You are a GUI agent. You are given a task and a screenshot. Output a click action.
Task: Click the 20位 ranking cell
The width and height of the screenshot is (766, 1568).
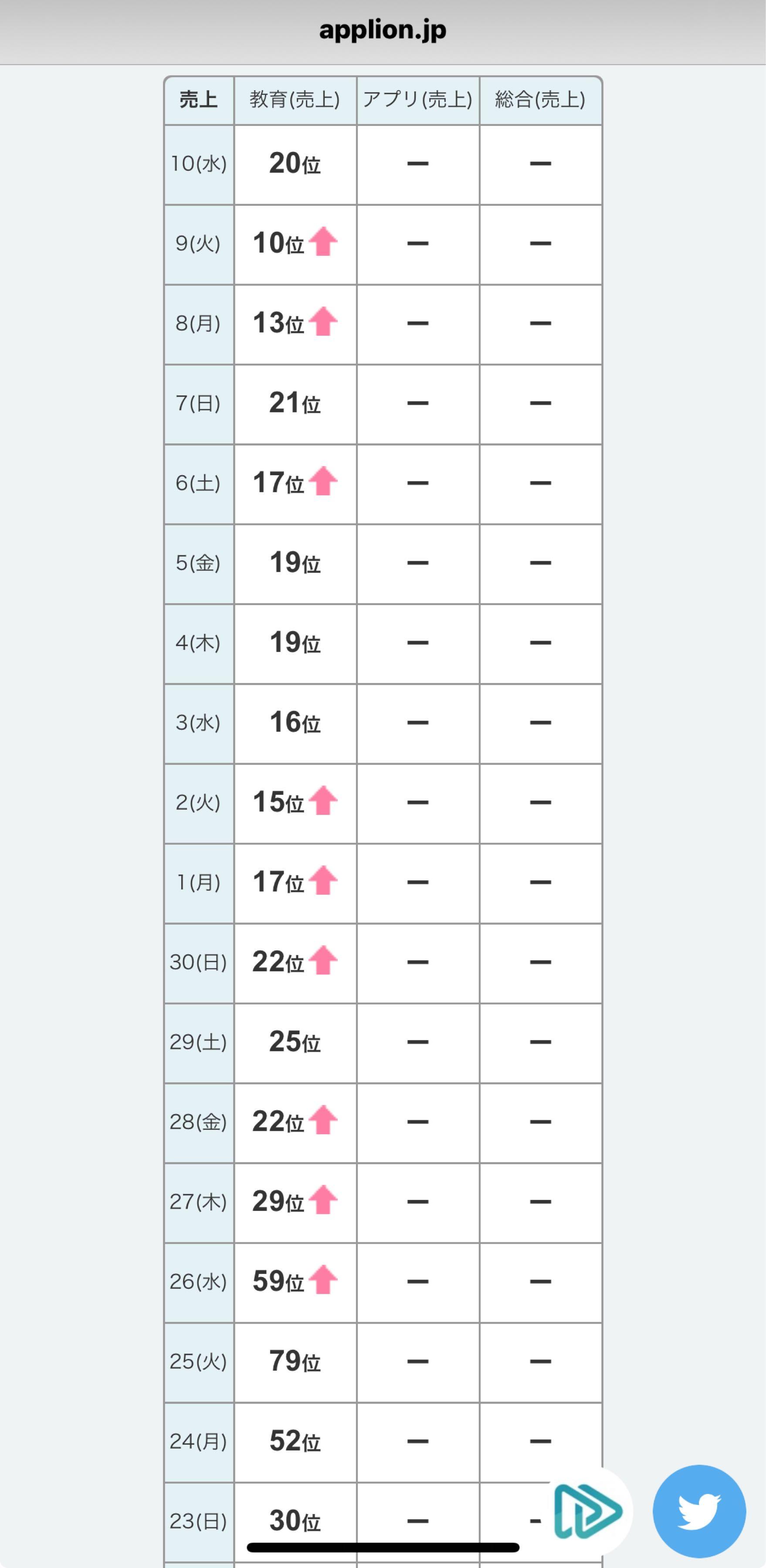(x=295, y=164)
